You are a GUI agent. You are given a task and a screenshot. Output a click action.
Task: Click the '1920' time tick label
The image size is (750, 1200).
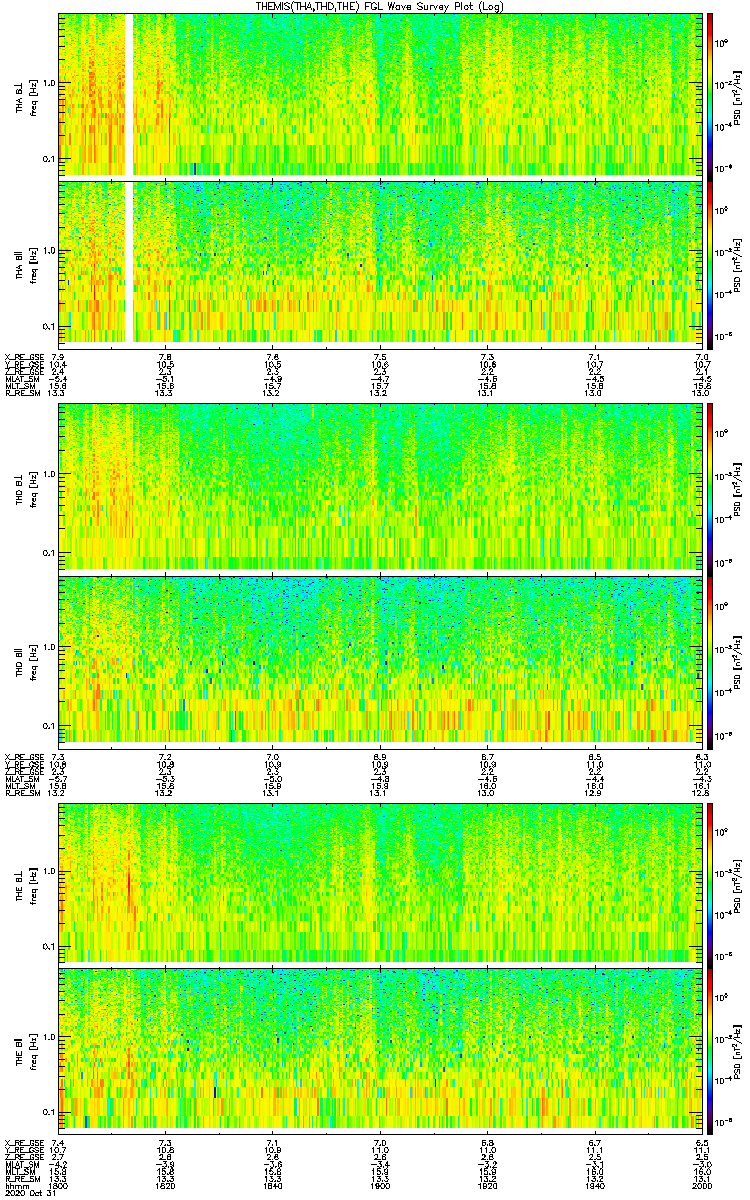click(x=487, y=1185)
